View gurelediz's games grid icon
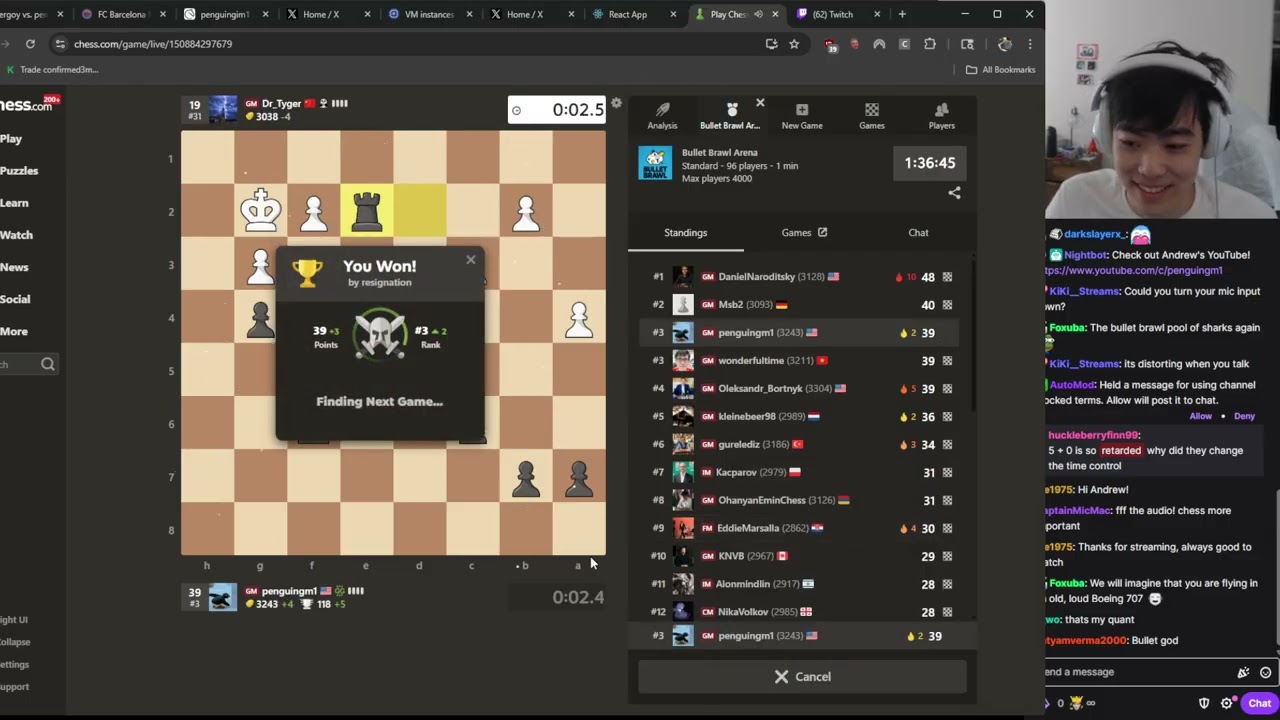 (x=947, y=445)
